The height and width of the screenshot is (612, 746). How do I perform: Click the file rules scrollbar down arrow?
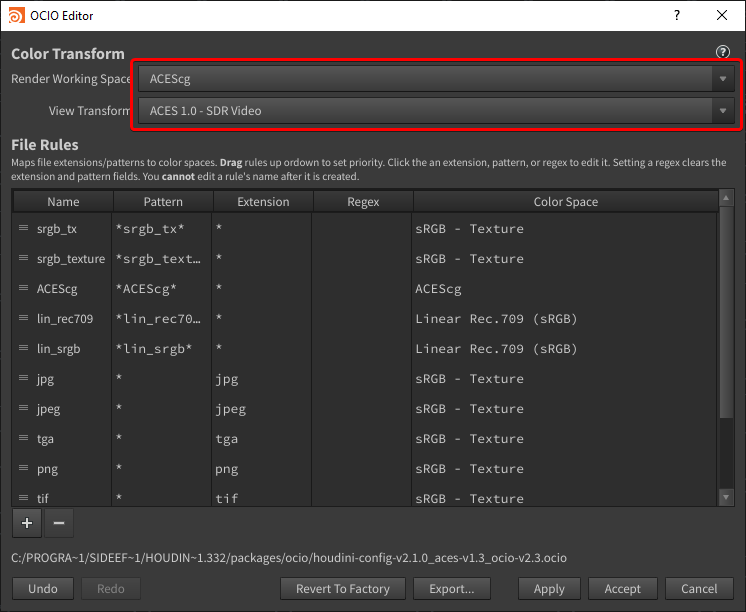tap(726, 497)
